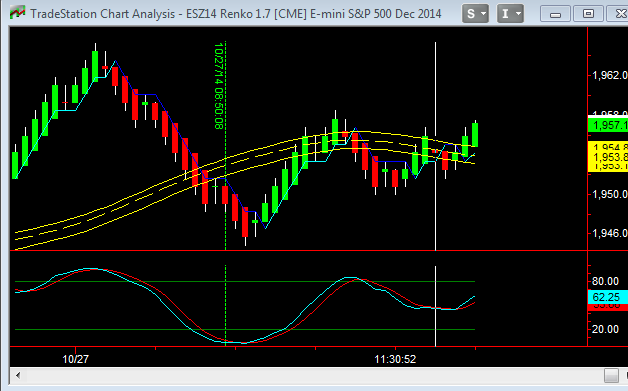Image resolution: width=628 pixels, height=391 pixels.
Task: Select the white vertical line in price pane
Action: click(435, 146)
